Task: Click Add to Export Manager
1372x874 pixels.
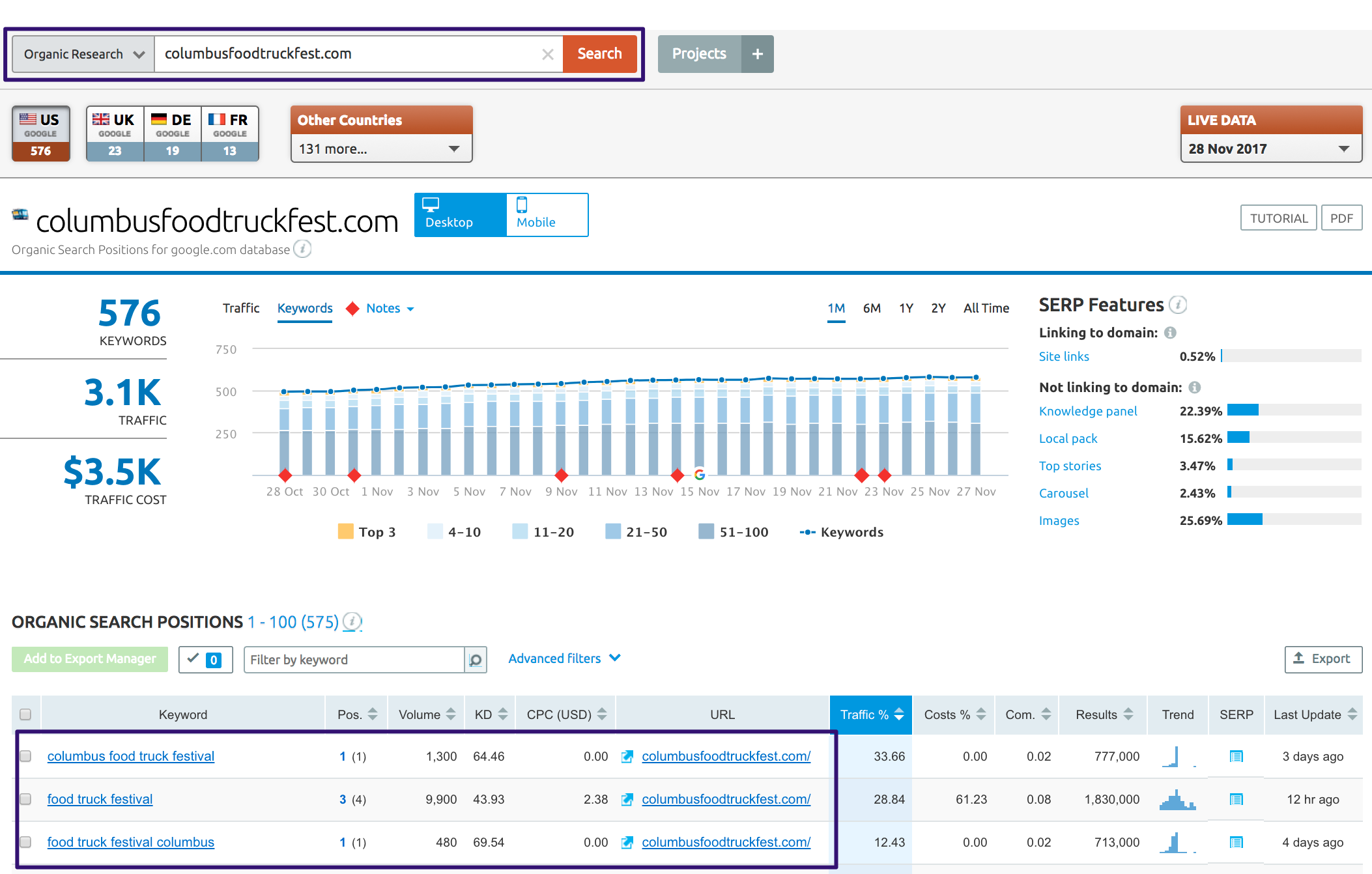Action: 90,659
